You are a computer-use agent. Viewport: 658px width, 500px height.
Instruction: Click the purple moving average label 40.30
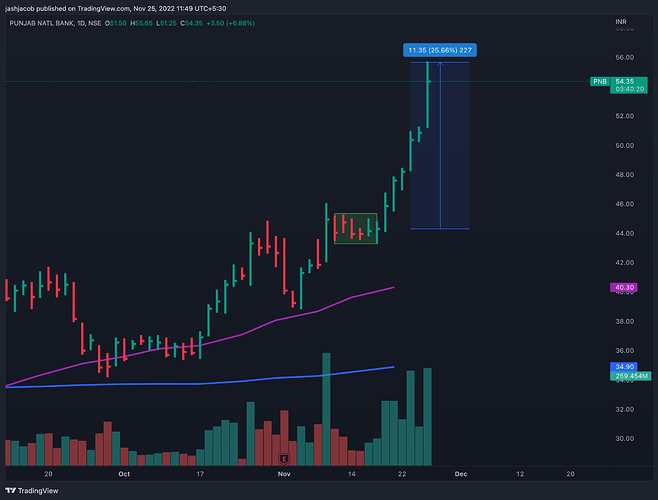point(624,288)
